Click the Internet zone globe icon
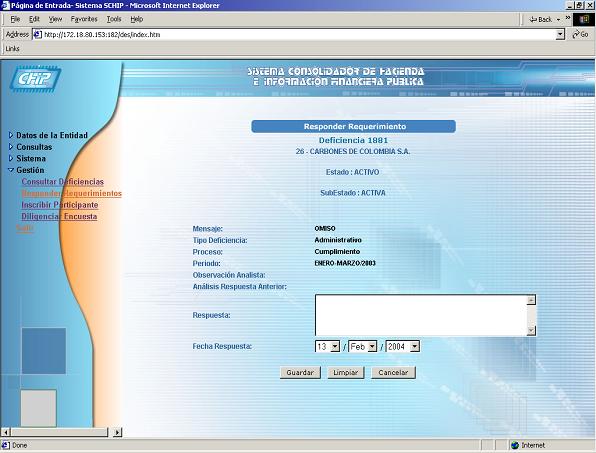Screen dimensions: 596x453 coord(515,445)
